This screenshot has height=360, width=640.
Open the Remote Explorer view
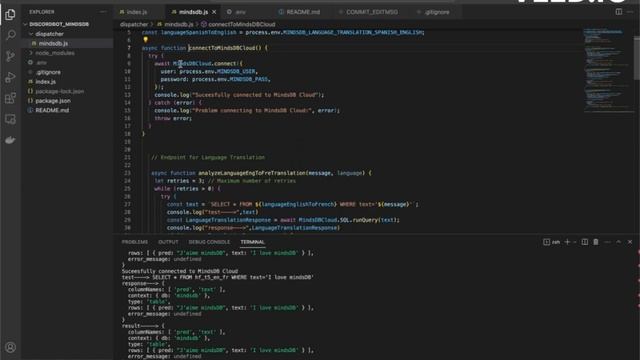10,119
